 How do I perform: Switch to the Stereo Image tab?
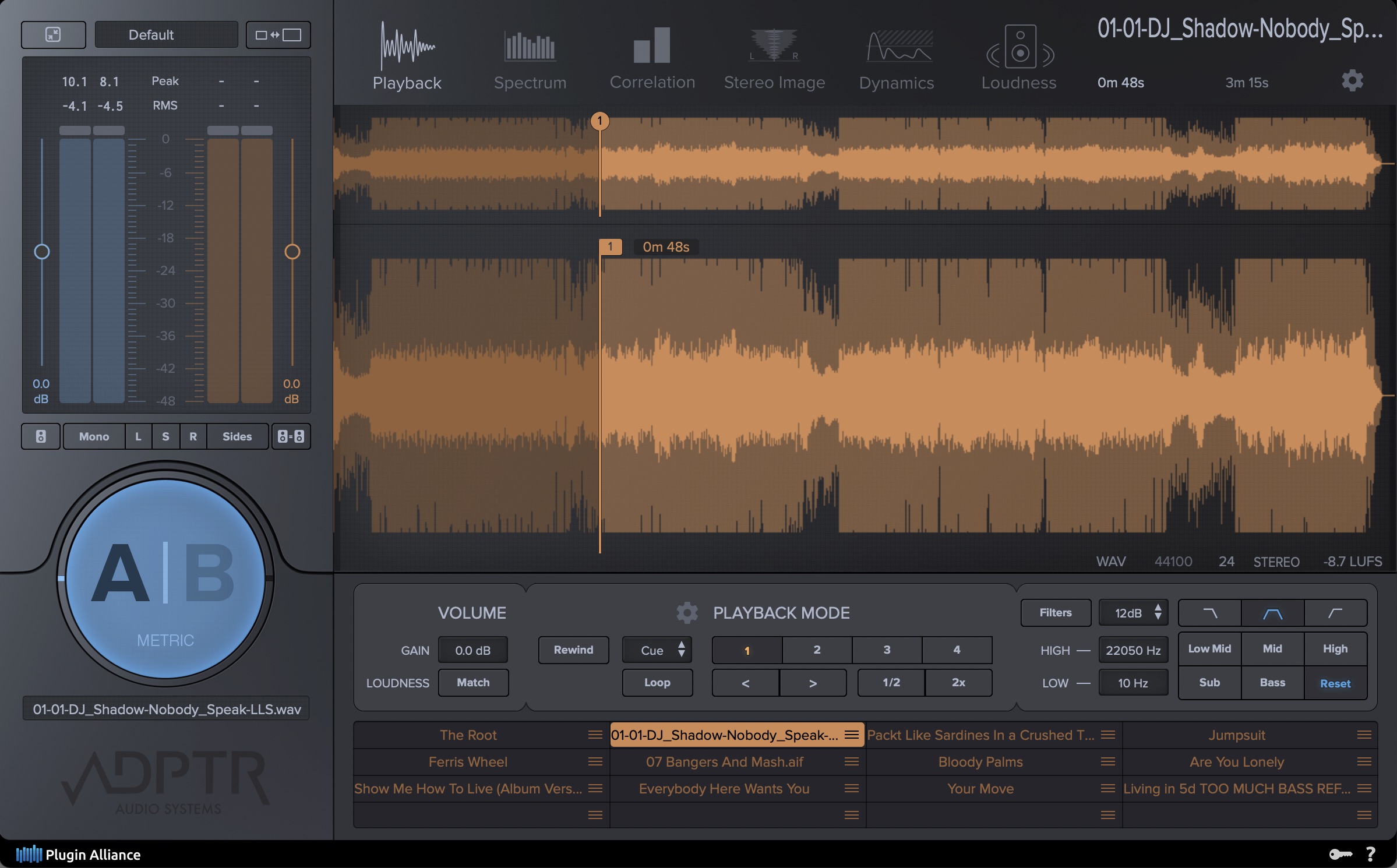774,60
